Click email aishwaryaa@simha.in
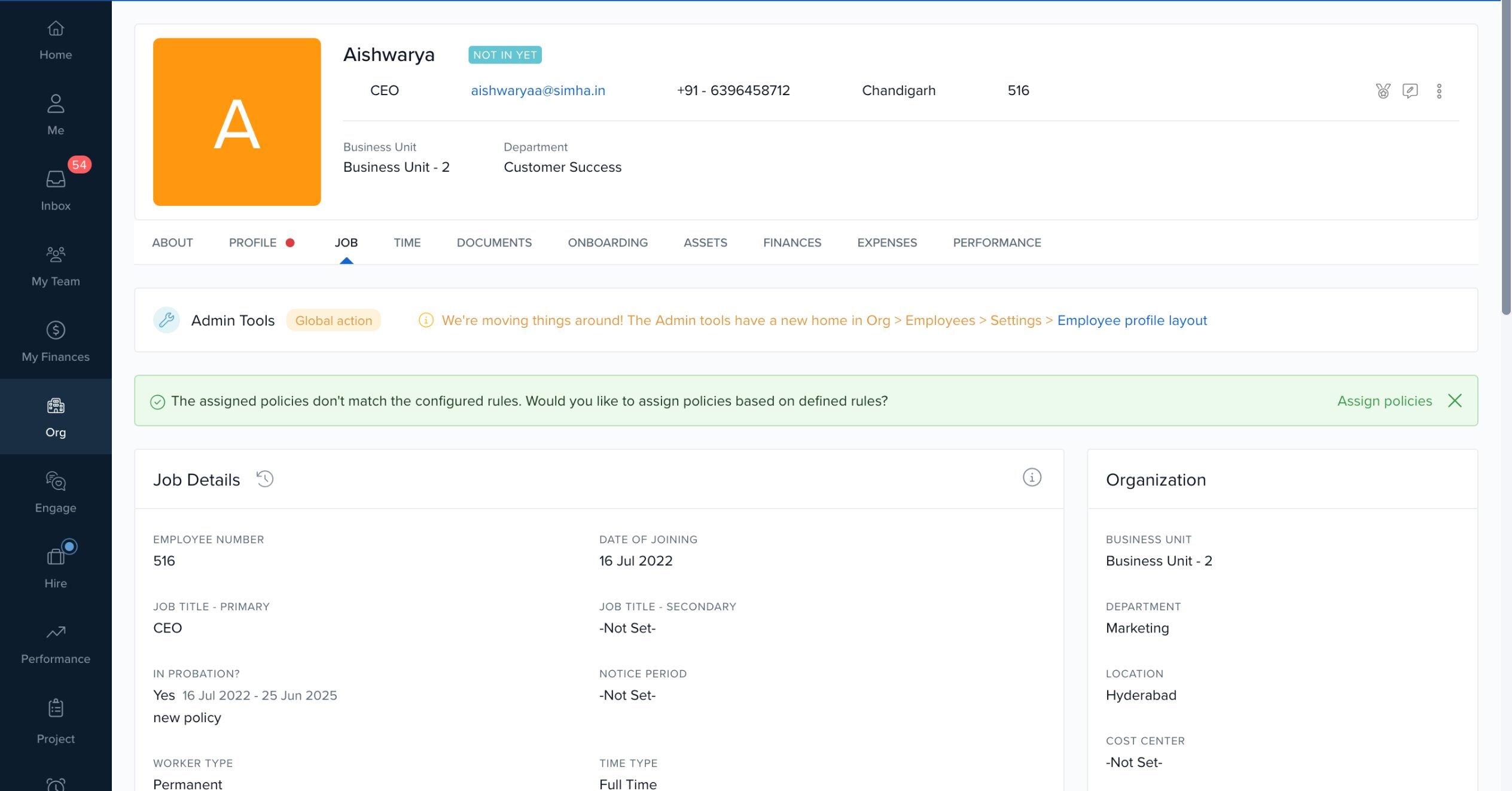 point(538,90)
